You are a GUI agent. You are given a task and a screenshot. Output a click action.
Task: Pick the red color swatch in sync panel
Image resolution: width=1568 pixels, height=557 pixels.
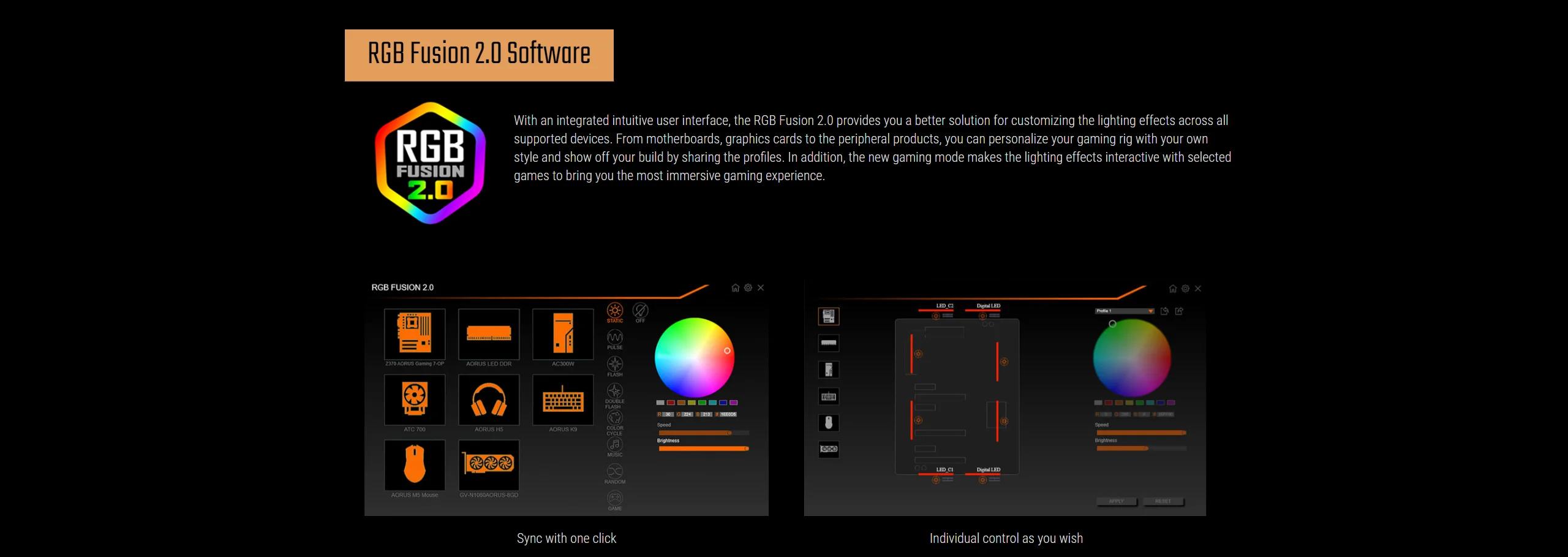coord(671,403)
